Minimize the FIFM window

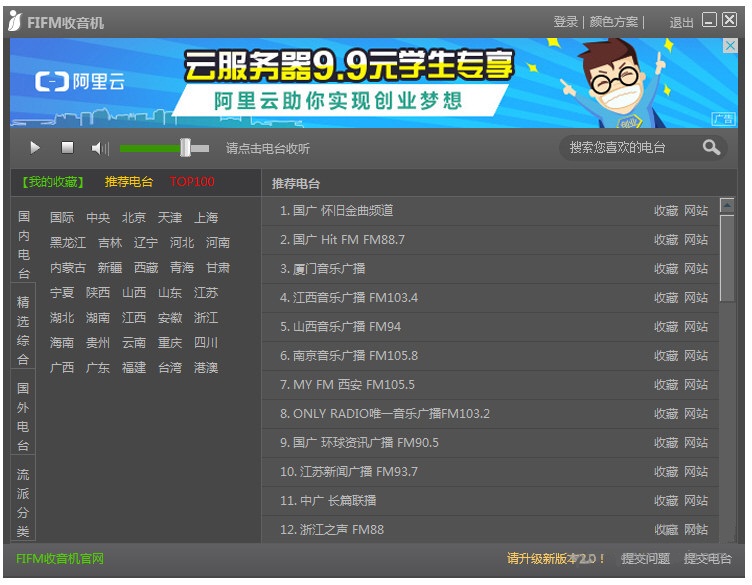click(709, 20)
